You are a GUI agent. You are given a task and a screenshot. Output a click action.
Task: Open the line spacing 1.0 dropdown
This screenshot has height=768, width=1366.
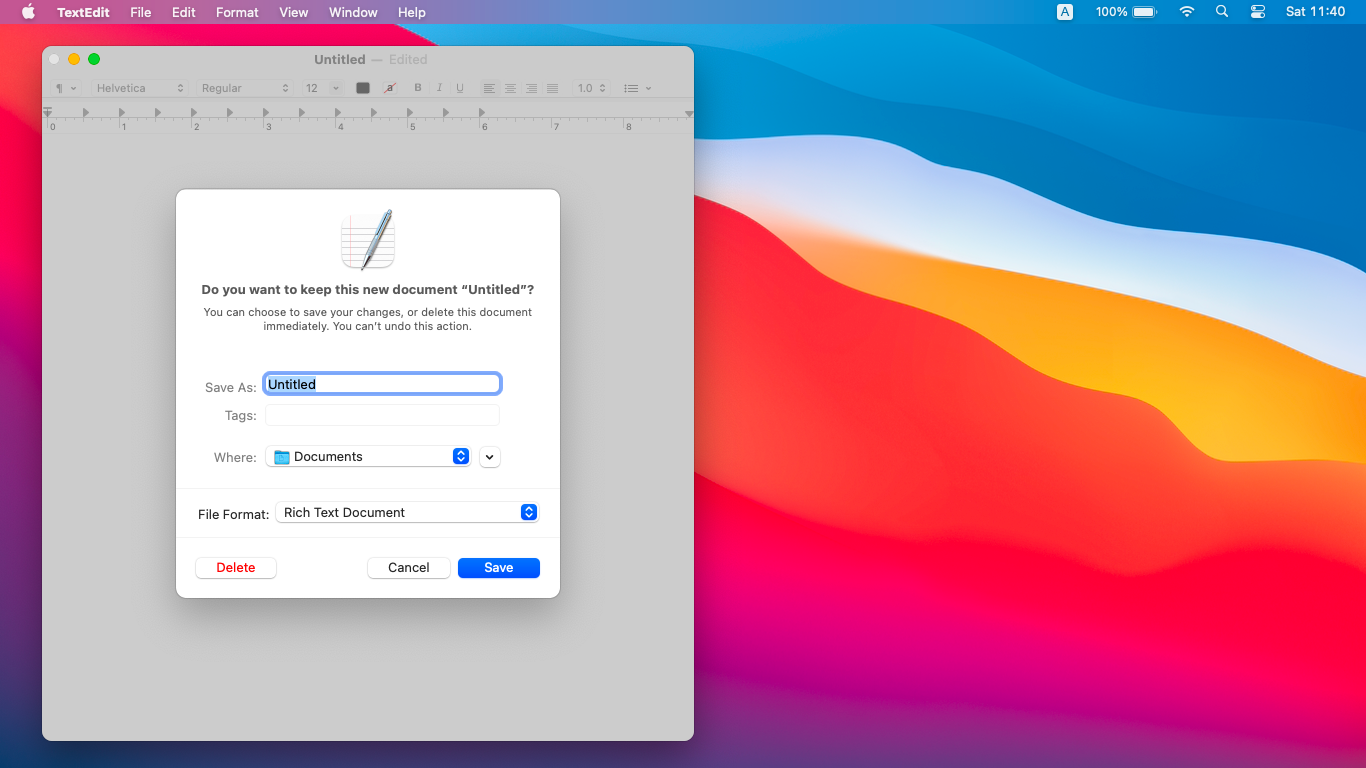point(590,88)
